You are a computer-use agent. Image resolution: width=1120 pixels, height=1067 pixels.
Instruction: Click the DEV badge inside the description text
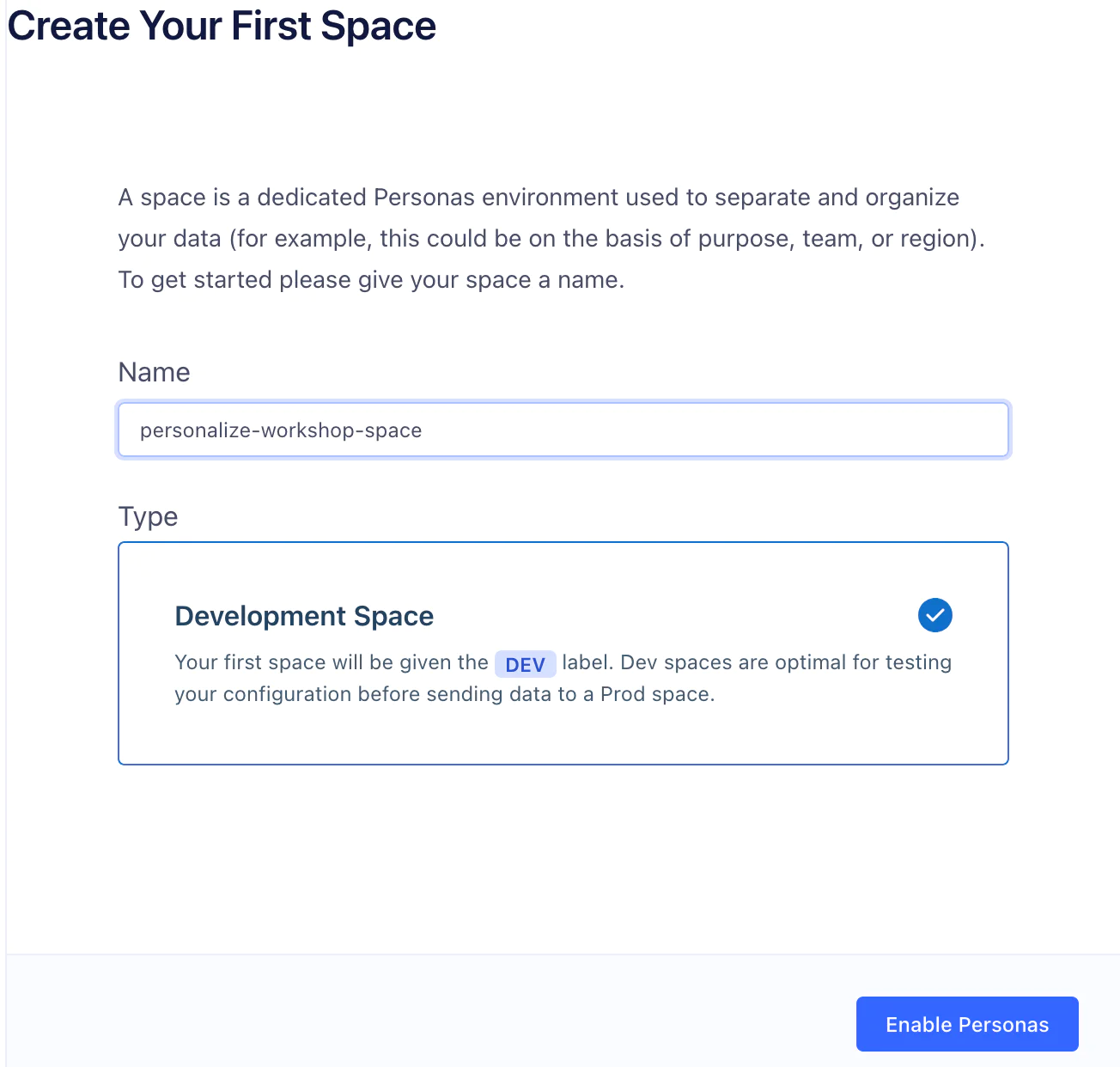click(x=525, y=663)
